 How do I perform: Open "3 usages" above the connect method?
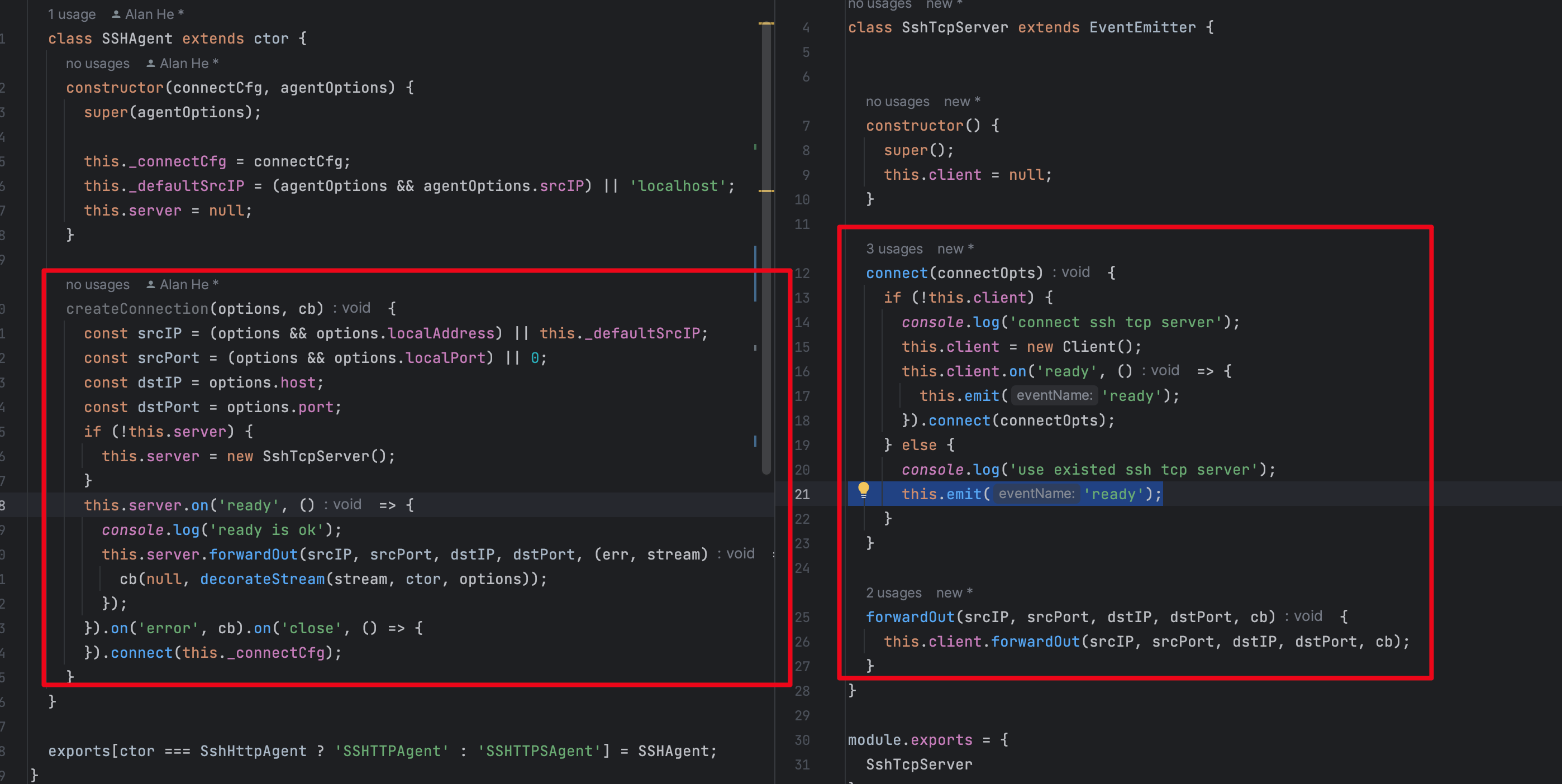click(x=893, y=248)
